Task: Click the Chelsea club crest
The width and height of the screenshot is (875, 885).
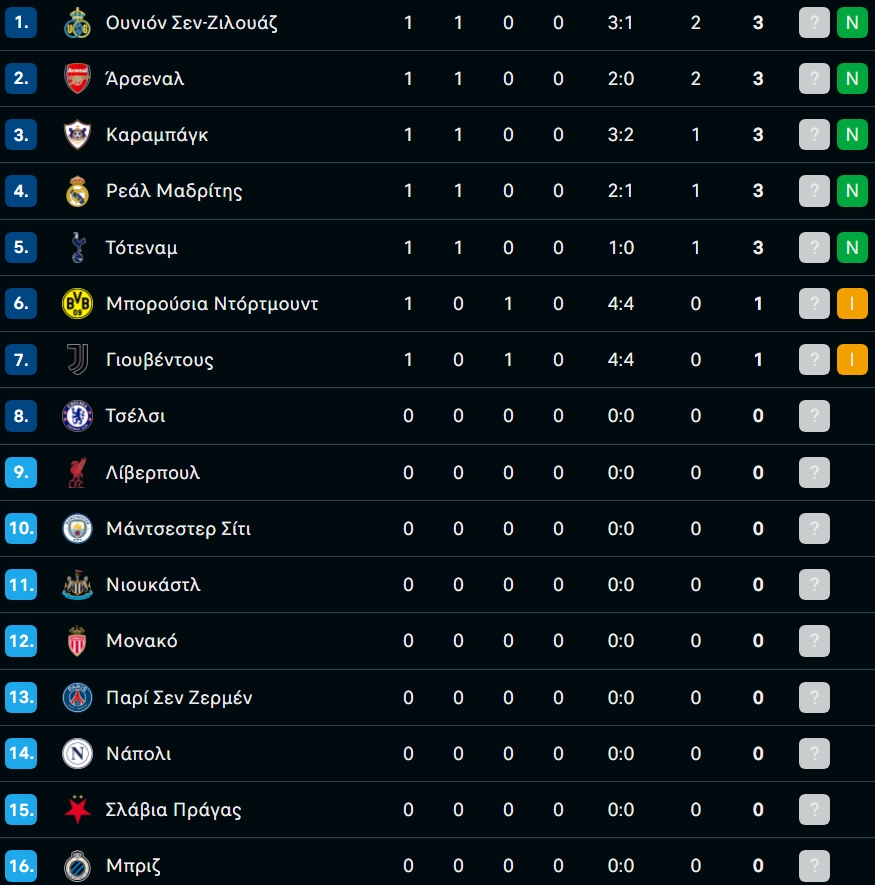Action: point(77,415)
